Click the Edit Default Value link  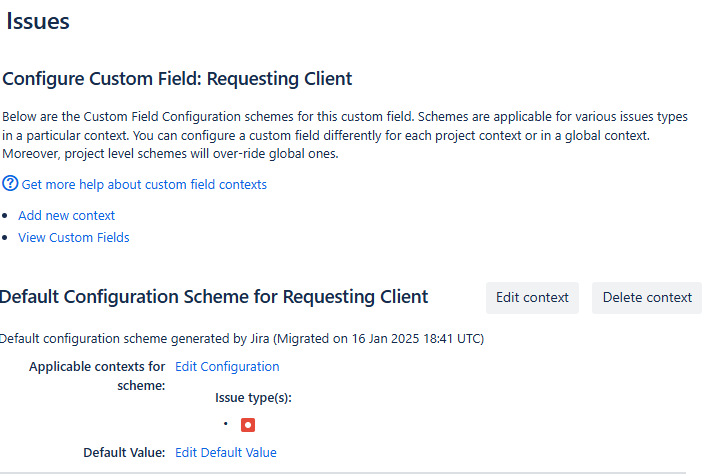click(x=225, y=453)
